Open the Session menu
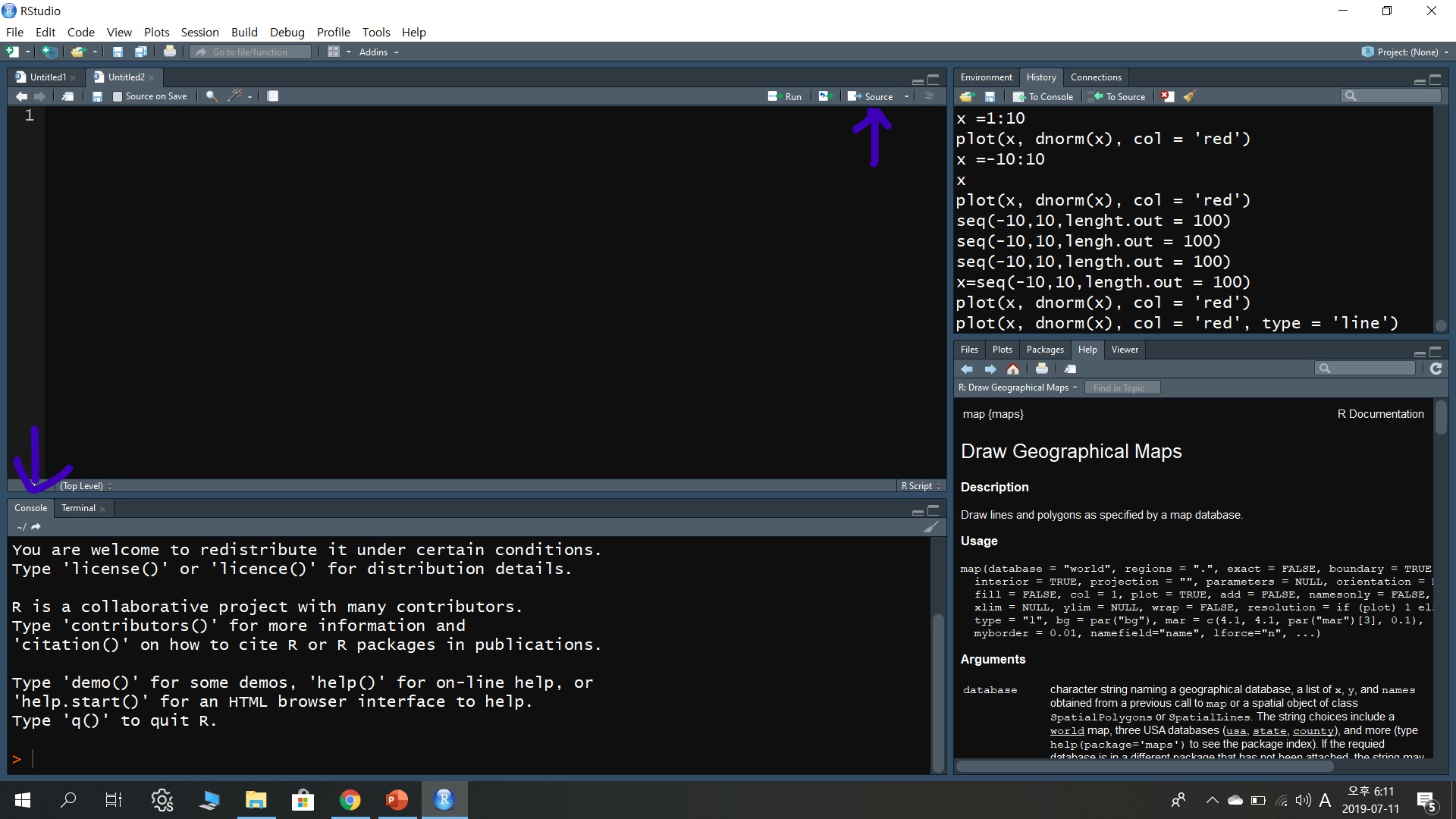The width and height of the screenshot is (1456, 819). pos(199,32)
